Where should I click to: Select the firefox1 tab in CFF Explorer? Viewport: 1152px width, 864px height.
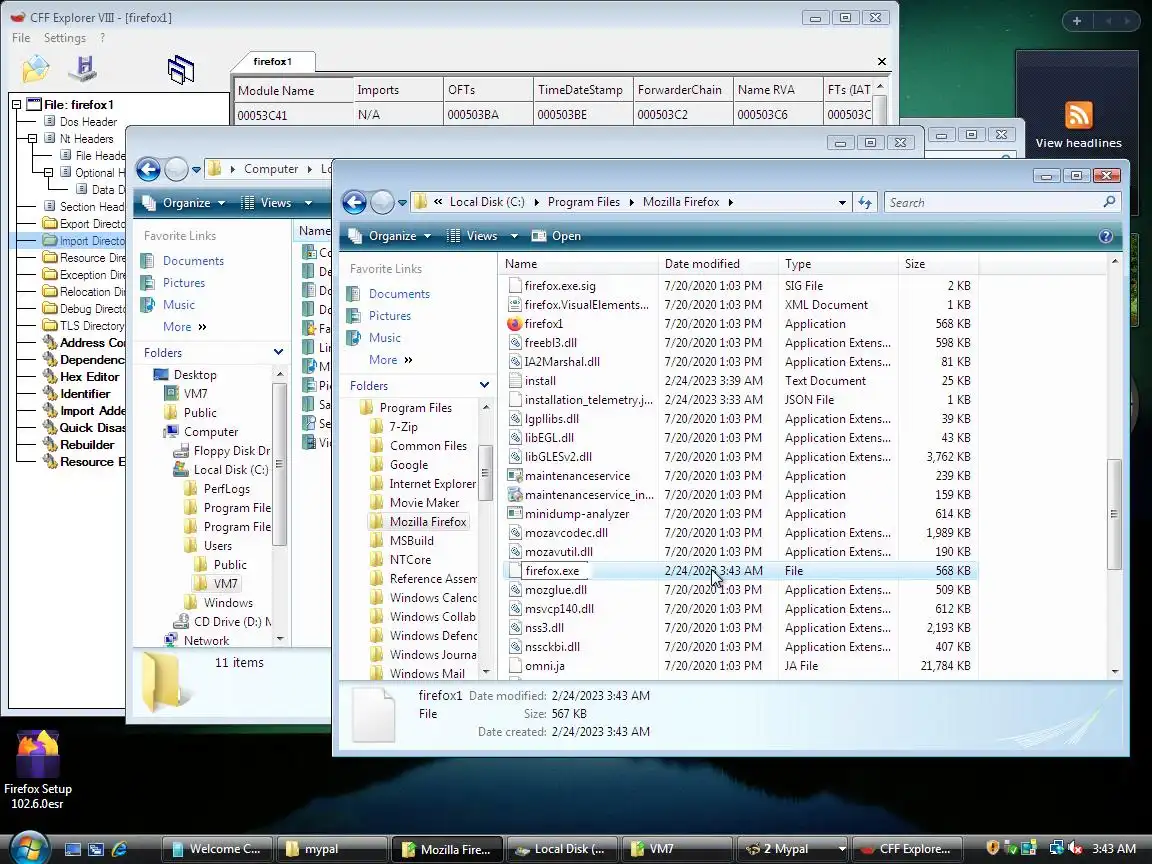click(273, 62)
